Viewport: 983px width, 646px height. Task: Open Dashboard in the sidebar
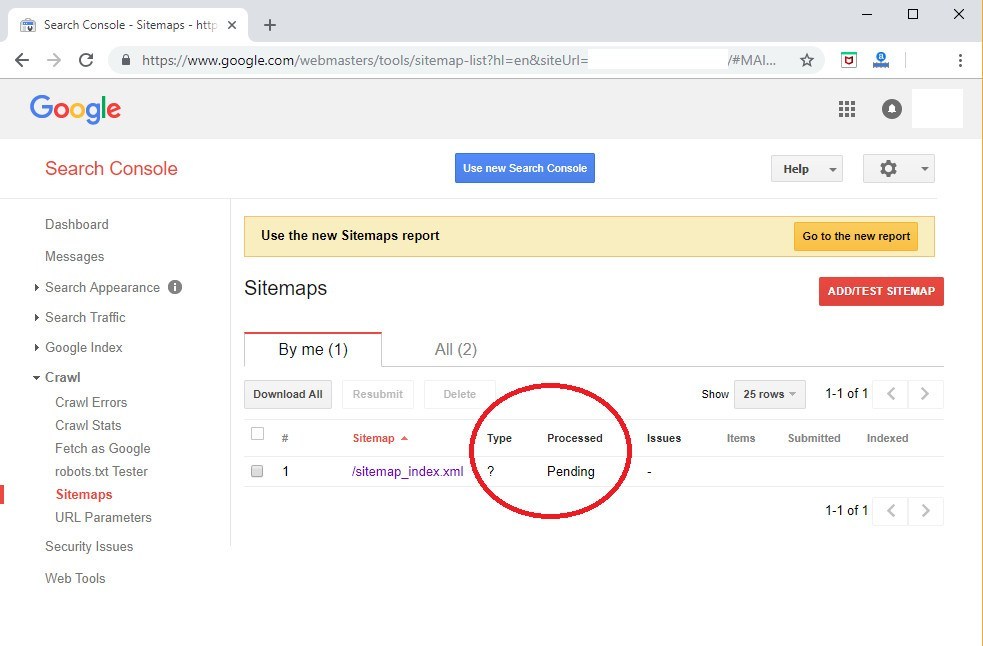point(76,225)
